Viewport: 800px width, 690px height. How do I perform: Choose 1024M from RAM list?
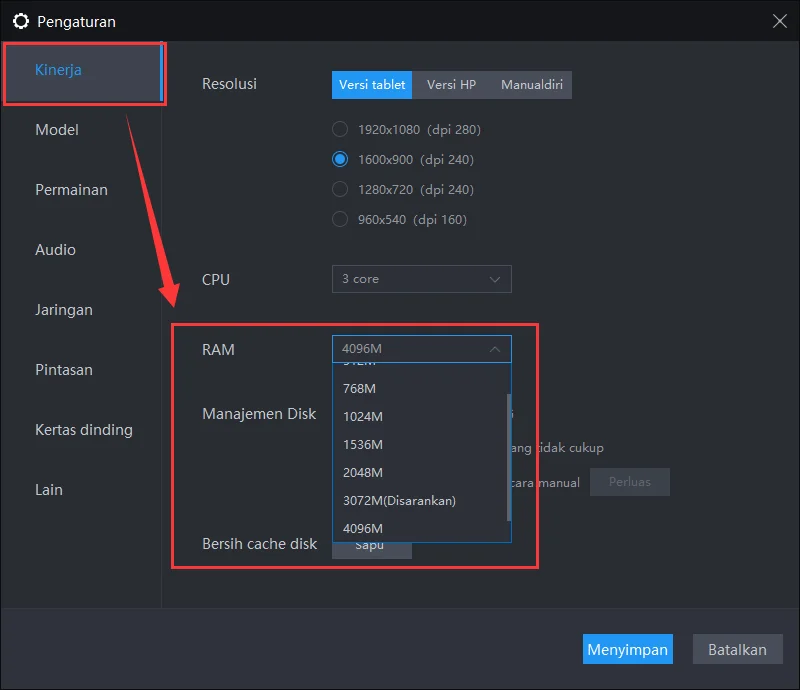pyautogui.click(x=419, y=416)
